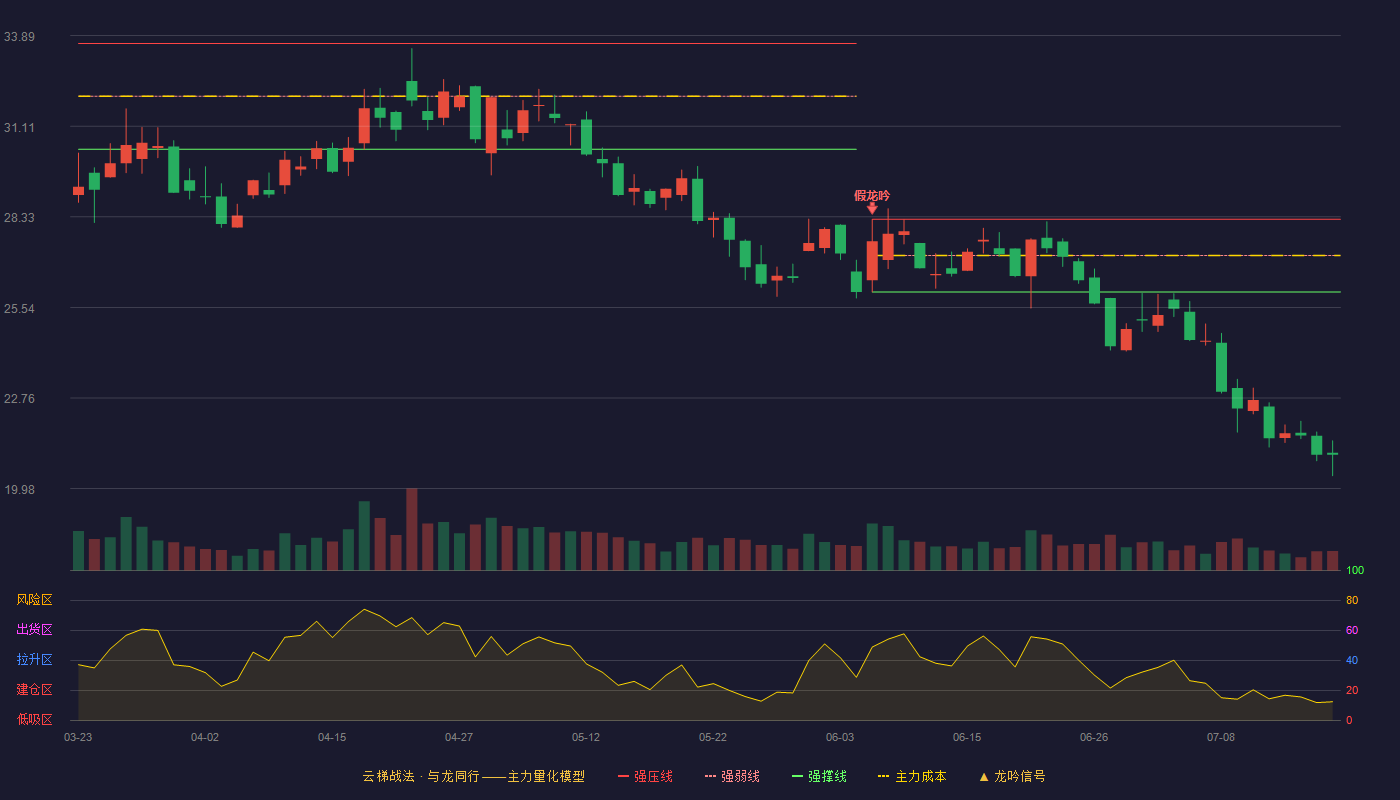Toggle the 强撑线 legend label
This screenshot has height=800, width=1400.
pos(827,776)
